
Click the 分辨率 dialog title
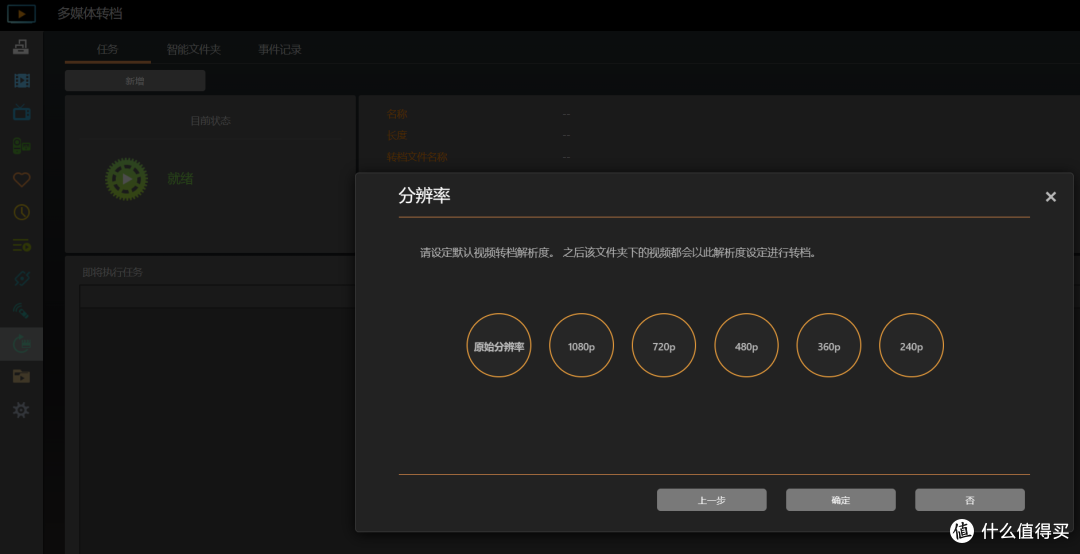(x=424, y=196)
